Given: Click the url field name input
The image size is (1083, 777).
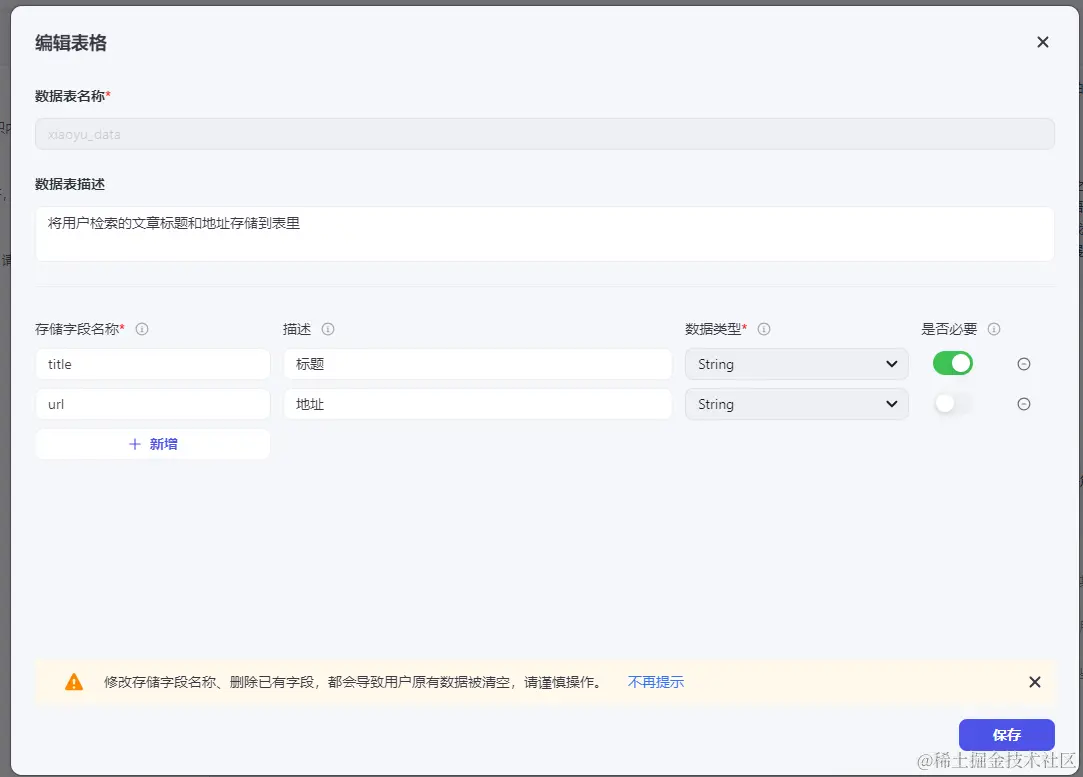Looking at the screenshot, I should [x=153, y=404].
